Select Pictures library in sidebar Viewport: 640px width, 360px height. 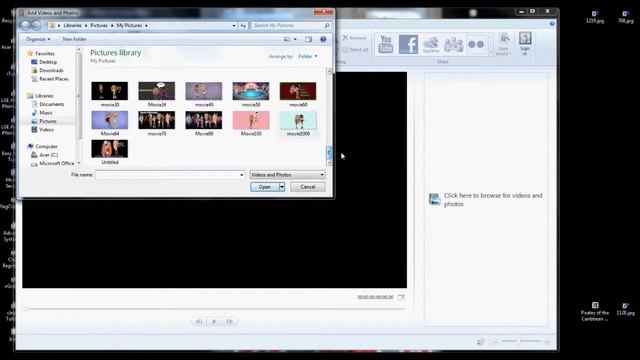44,121
